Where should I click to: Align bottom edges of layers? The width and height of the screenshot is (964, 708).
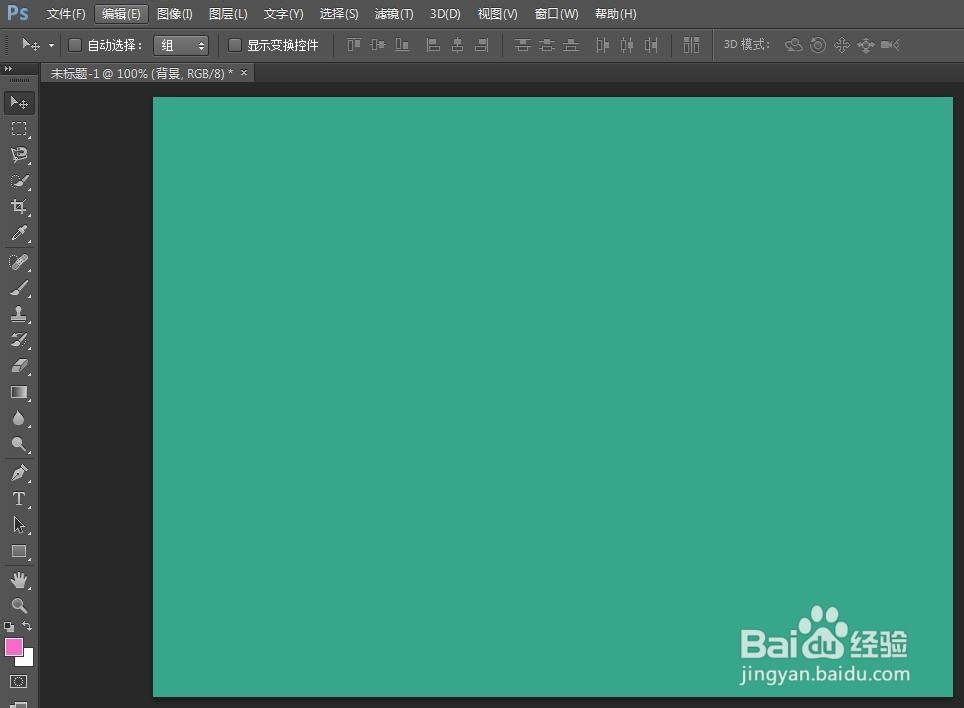402,45
